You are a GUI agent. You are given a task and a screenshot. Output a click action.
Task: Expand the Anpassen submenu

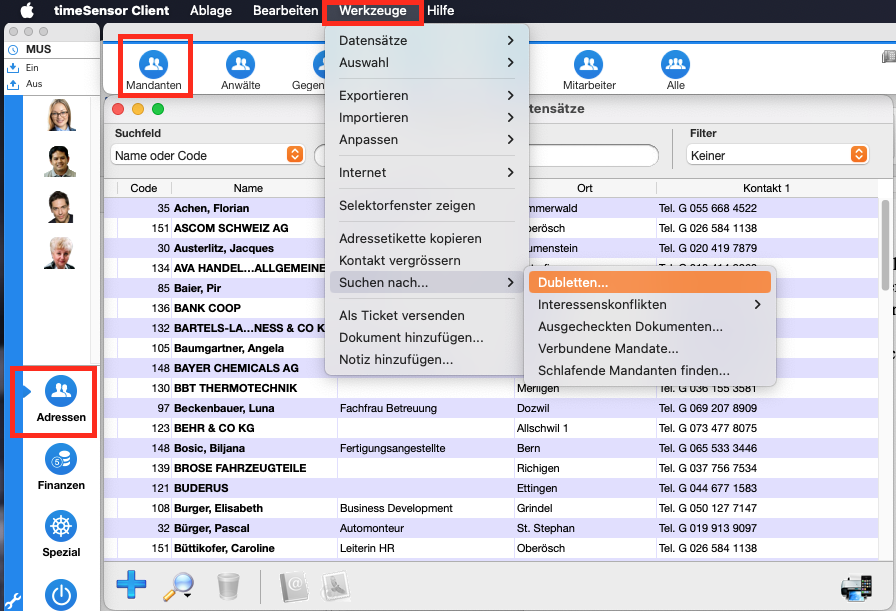[x=427, y=139]
